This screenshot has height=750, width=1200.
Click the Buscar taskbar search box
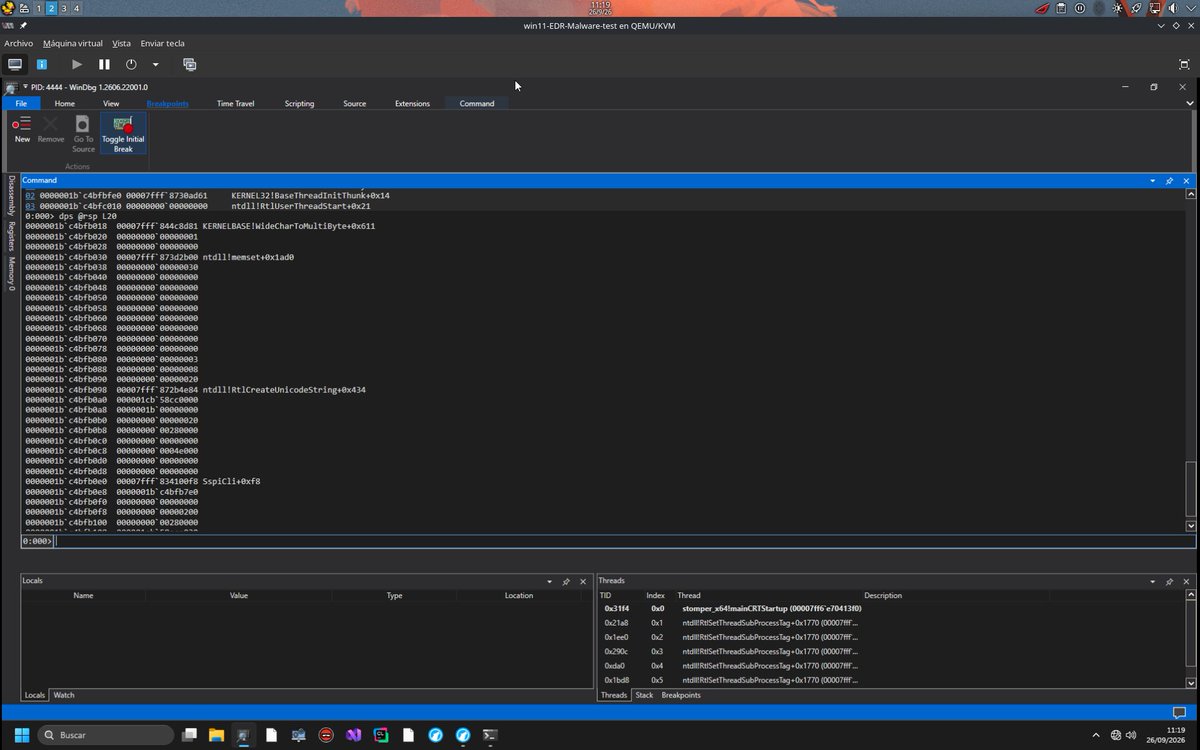105,735
